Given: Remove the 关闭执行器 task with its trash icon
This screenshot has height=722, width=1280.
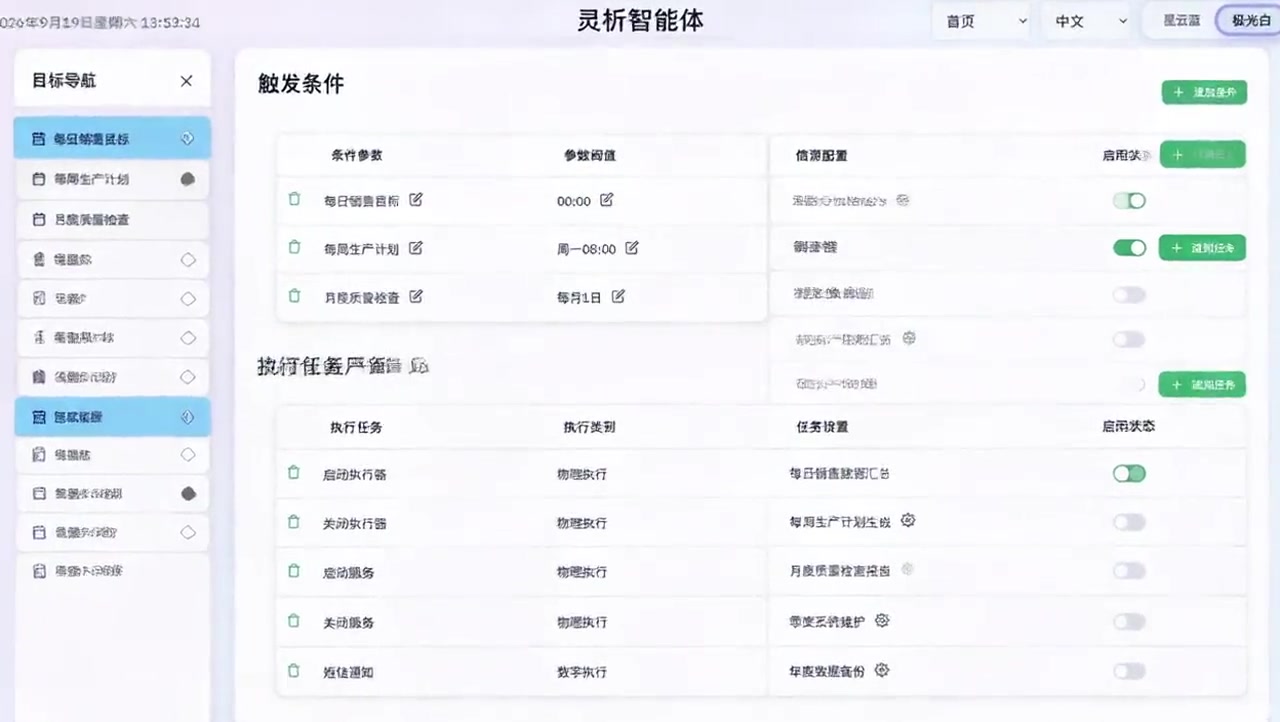Looking at the screenshot, I should point(294,521).
